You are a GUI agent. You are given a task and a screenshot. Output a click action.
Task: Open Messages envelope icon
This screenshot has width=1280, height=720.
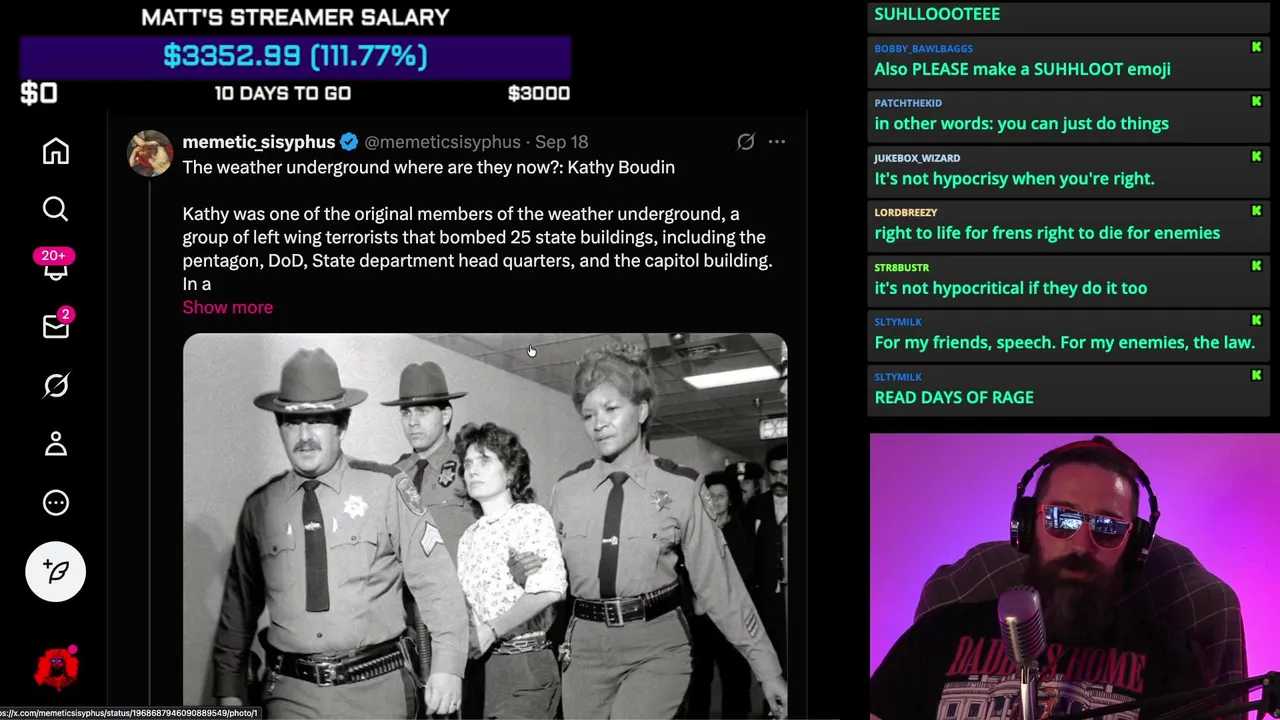[56, 326]
